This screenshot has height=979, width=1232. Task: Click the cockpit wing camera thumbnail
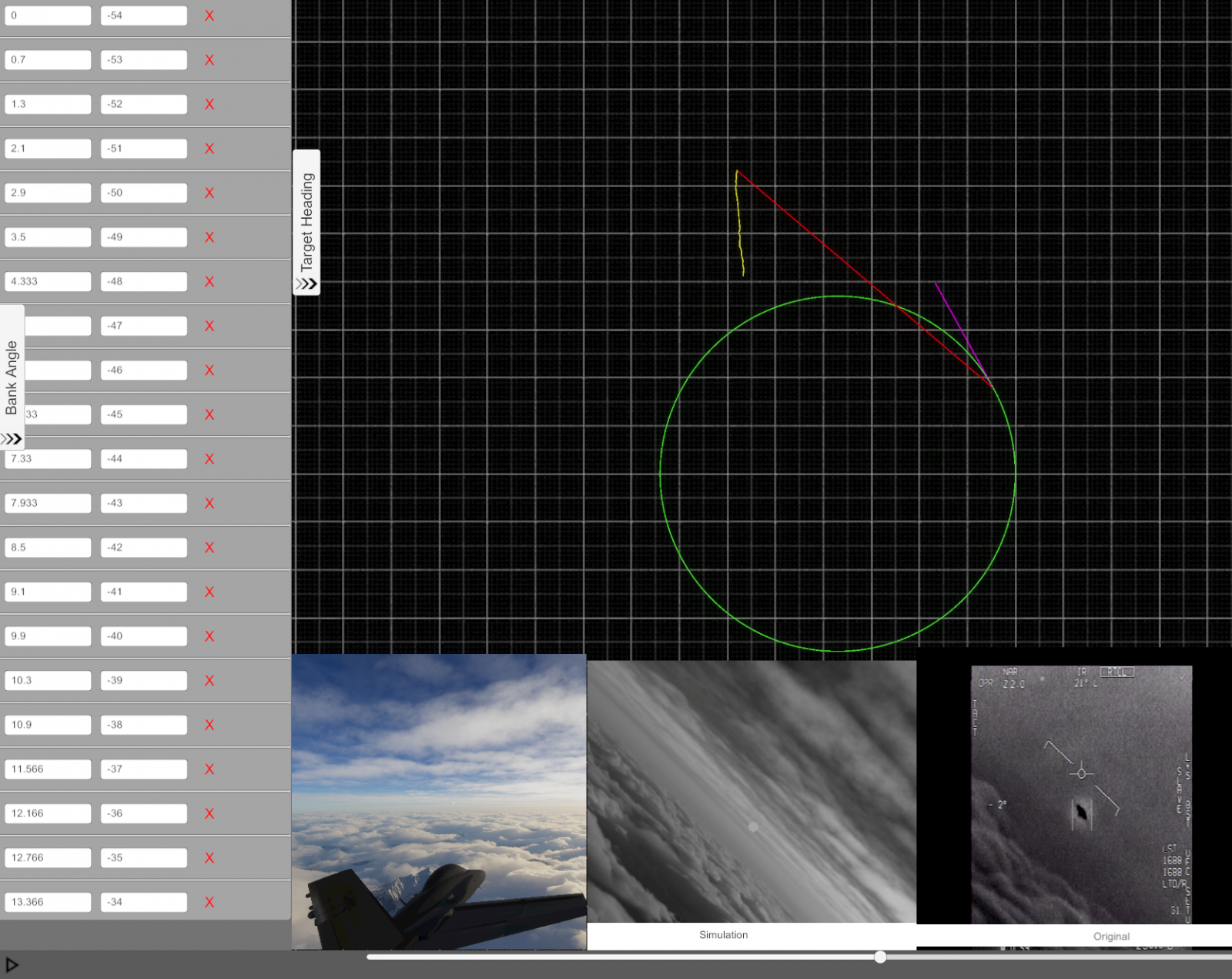(440, 801)
